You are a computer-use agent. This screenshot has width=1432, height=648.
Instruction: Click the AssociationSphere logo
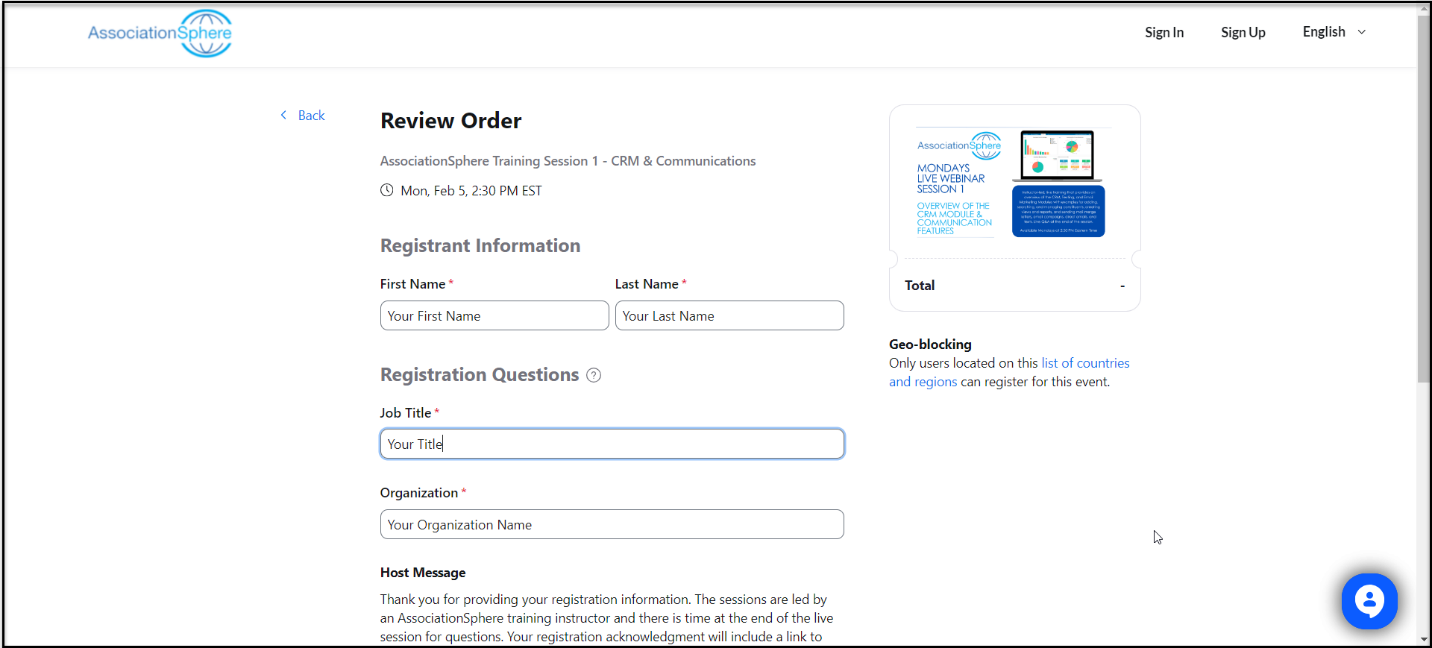pos(160,33)
